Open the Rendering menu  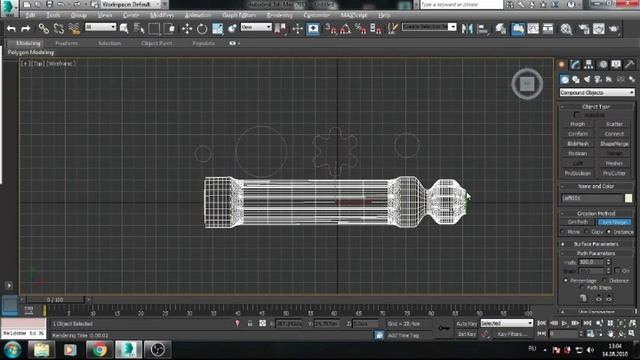(x=280, y=15)
